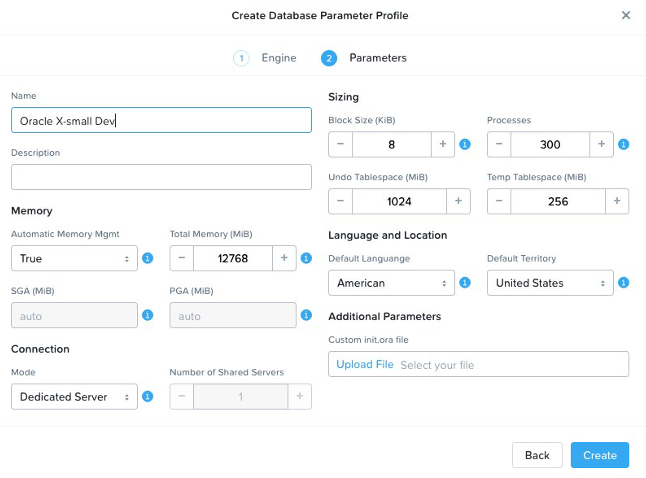Click Upload File link
Screen dimensions: 646x478
365,364
